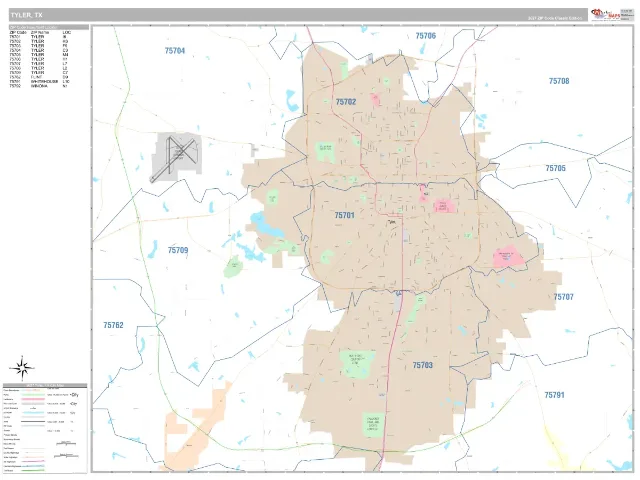The width and height of the screenshot is (640, 480).
Task: Click the WHITEHOUSE row in ZIP index
Action: point(39,82)
